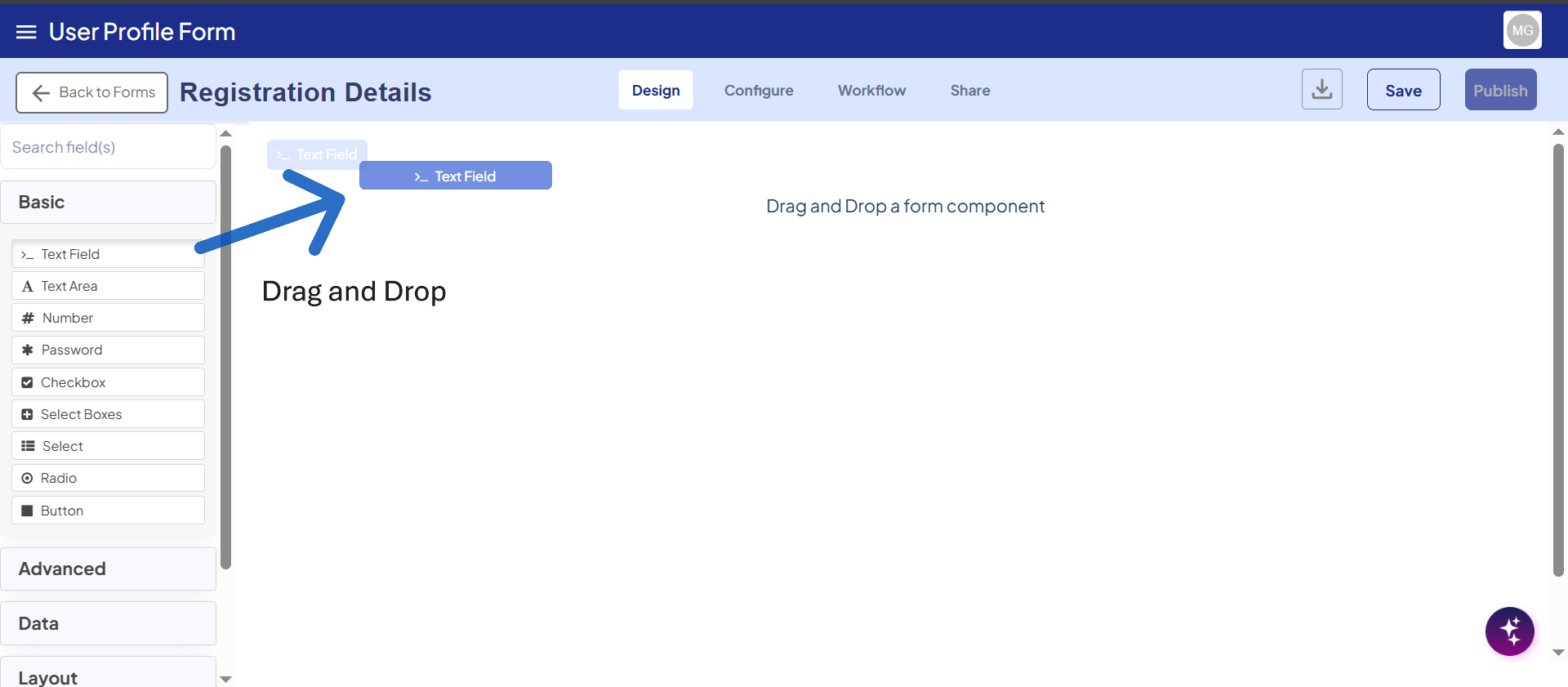Choose the Password field component
The image size is (1568, 687).
pos(108,350)
